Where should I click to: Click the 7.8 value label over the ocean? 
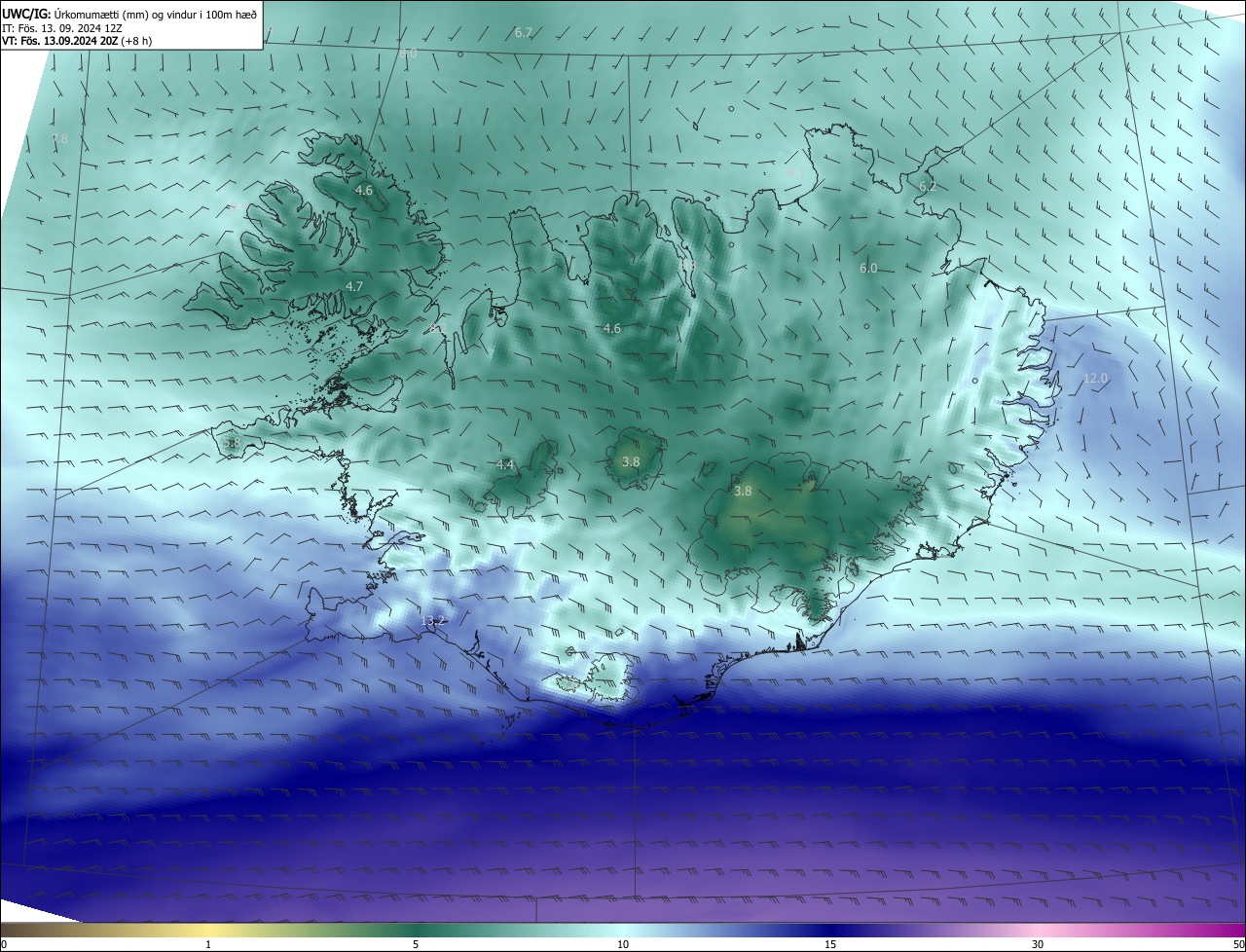point(59,138)
